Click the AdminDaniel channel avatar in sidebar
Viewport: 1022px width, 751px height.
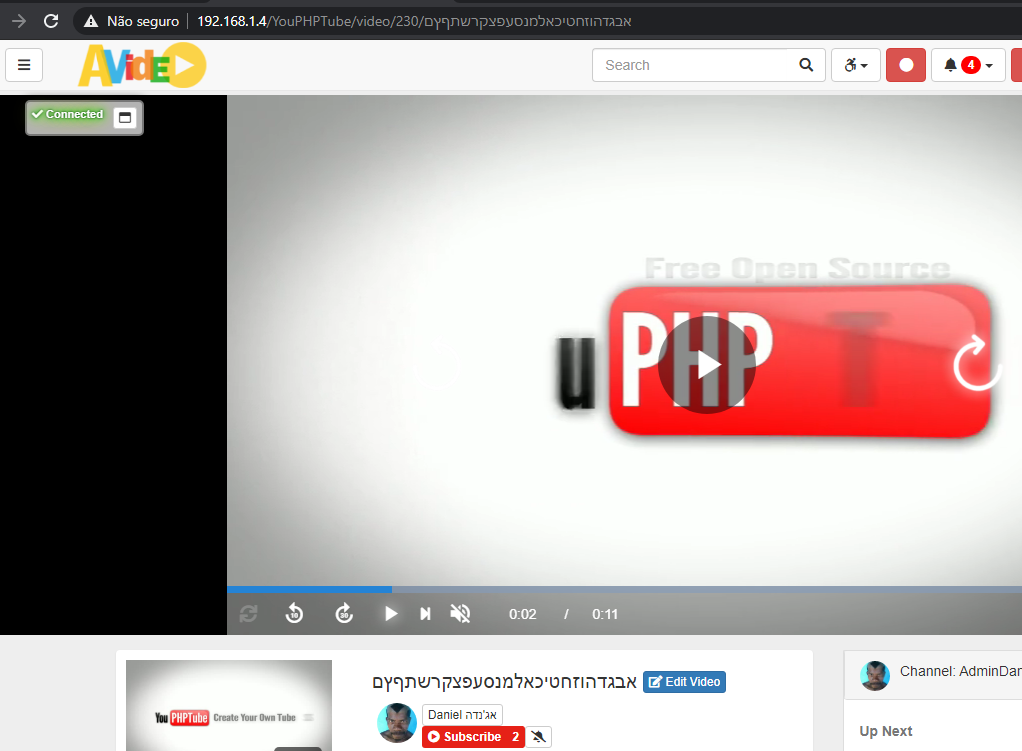coord(875,676)
